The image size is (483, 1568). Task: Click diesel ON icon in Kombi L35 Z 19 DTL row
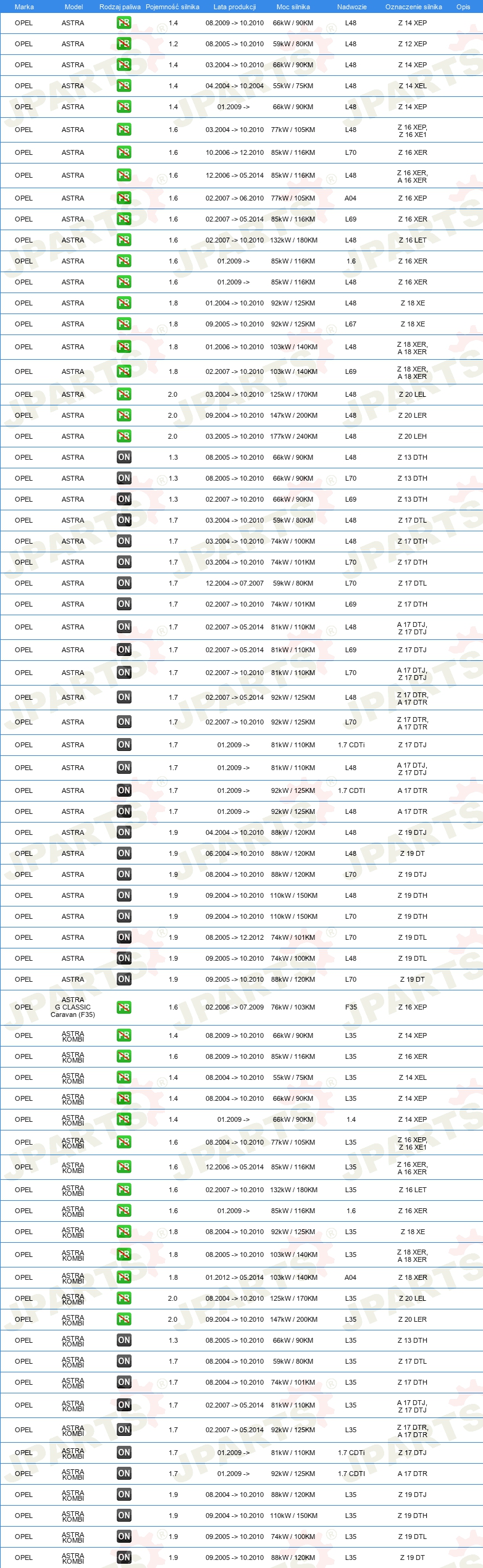click(x=124, y=1537)
